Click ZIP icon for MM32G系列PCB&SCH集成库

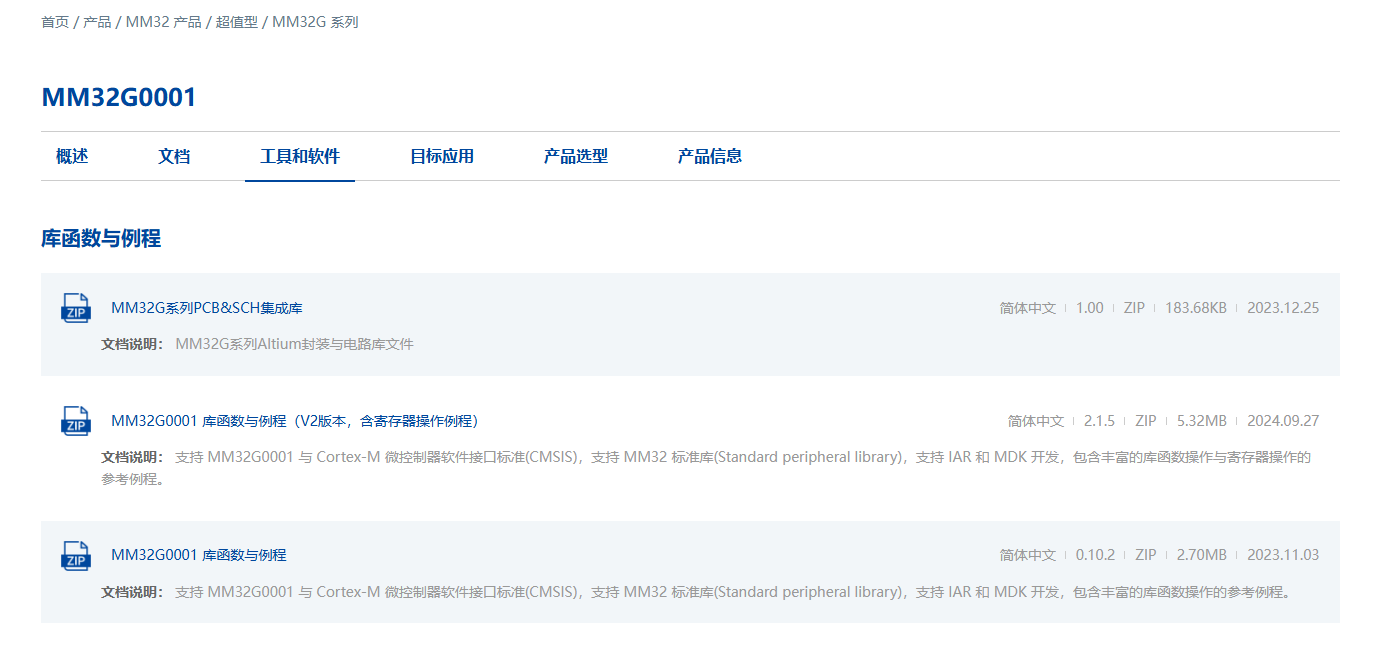click(x=76, y=308)
